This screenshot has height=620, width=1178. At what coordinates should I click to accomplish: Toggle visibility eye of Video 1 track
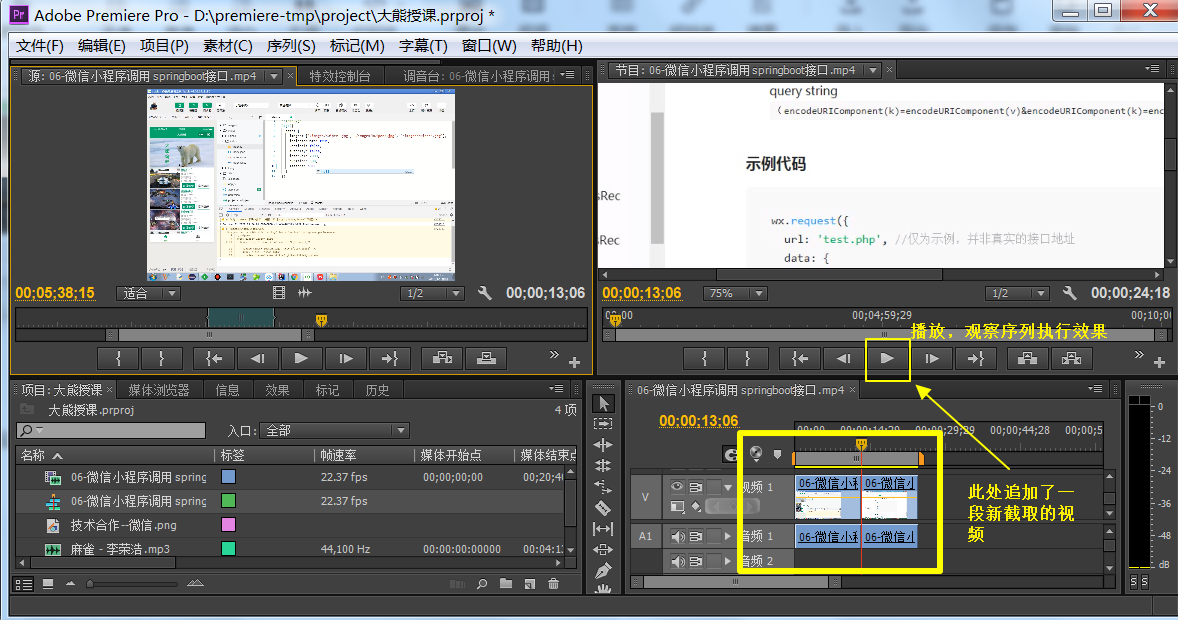pyautogui.click(x=677, y=487)
